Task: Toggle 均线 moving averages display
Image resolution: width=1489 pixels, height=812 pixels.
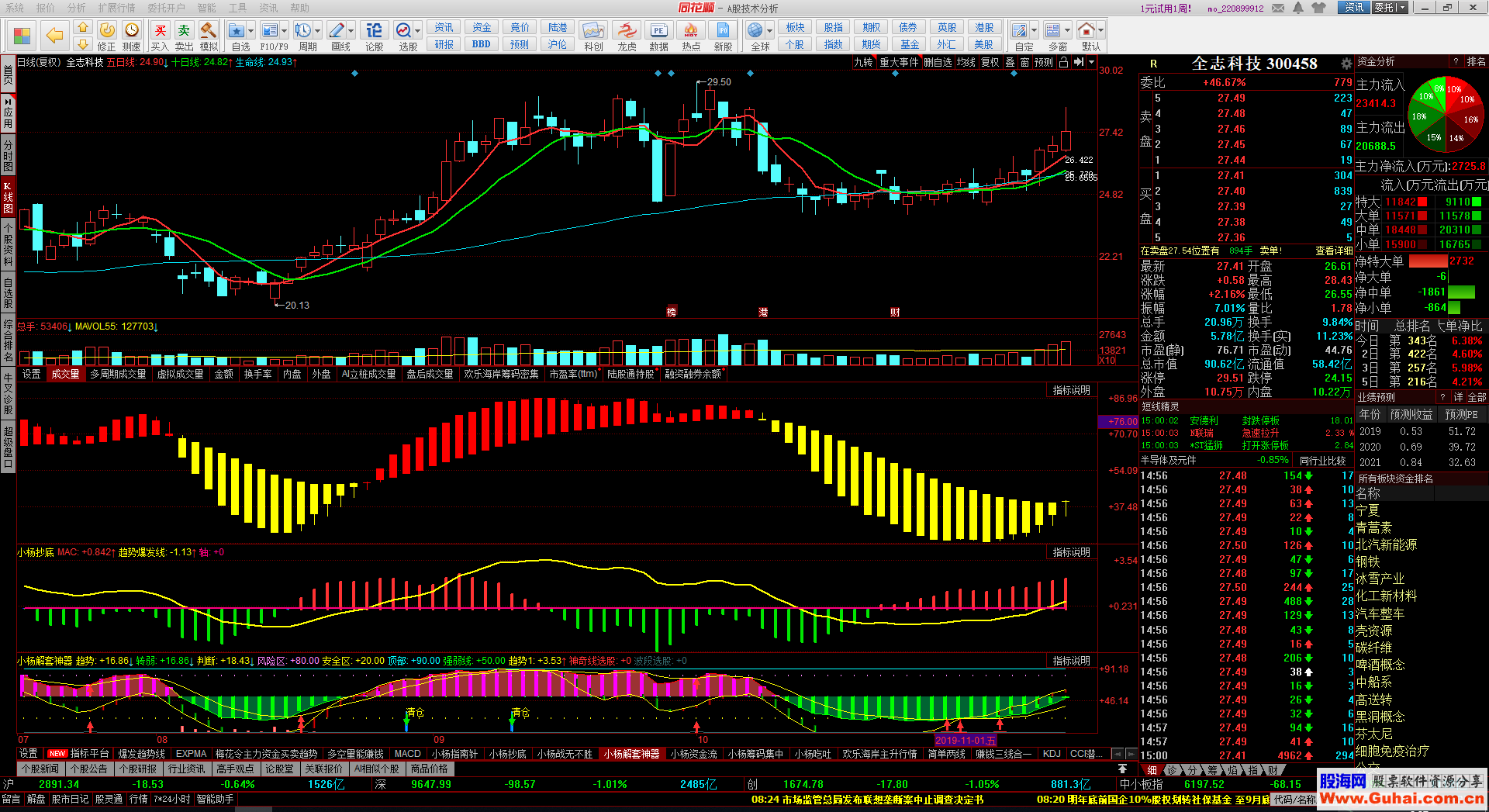Action: point(966,62)
